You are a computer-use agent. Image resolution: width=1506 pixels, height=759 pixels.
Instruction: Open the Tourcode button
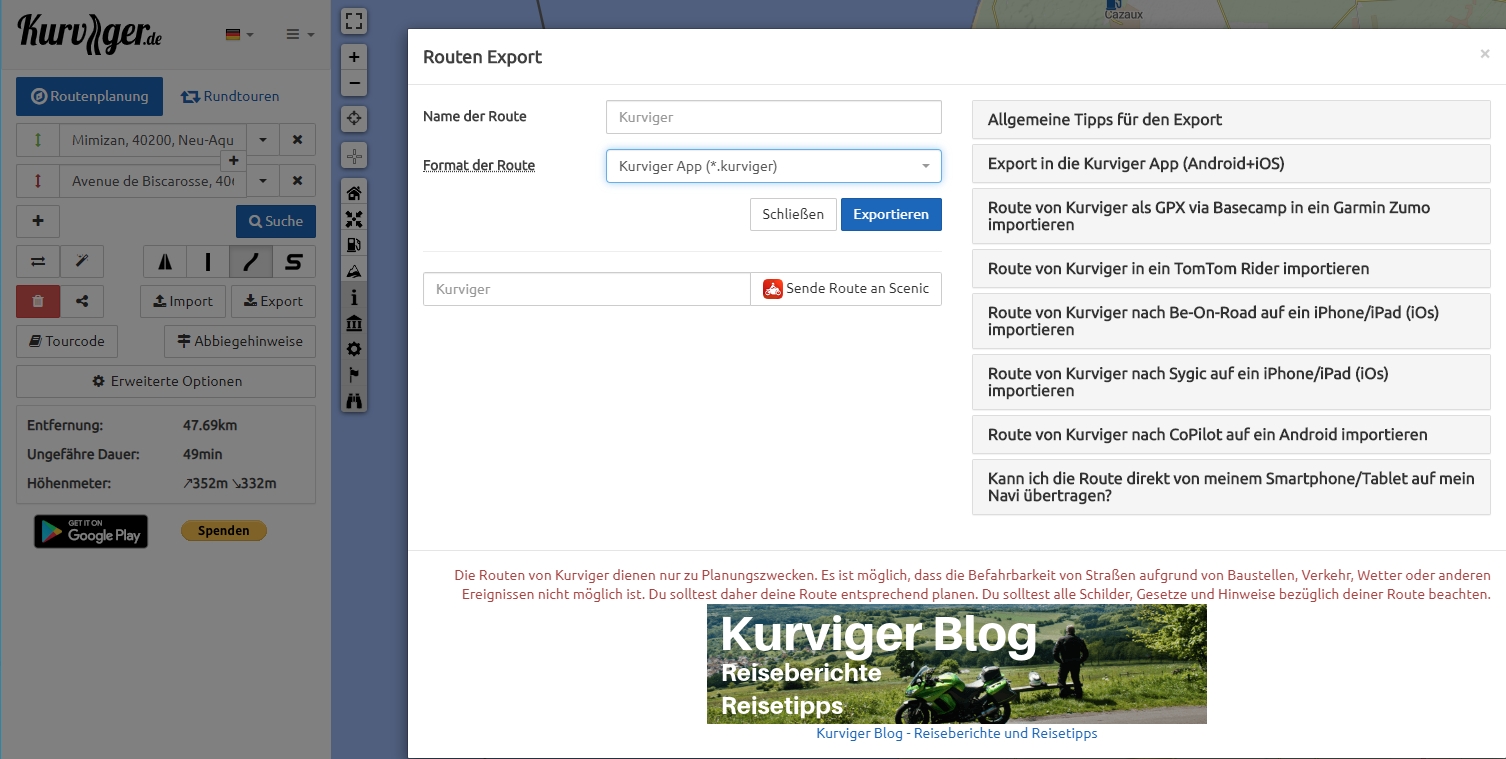[67, 341]
